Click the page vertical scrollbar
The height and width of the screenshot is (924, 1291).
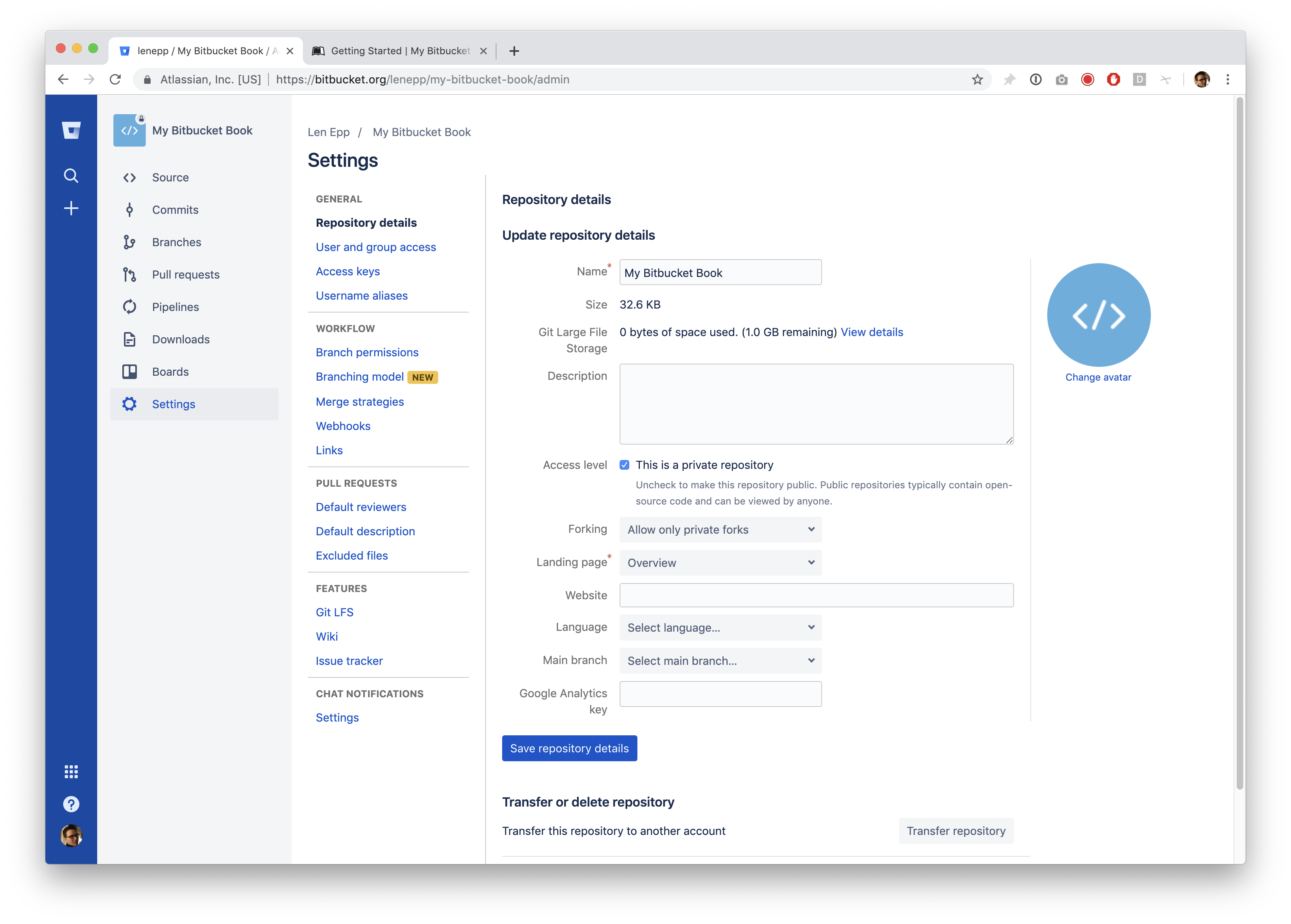(x=1239, y=444)
